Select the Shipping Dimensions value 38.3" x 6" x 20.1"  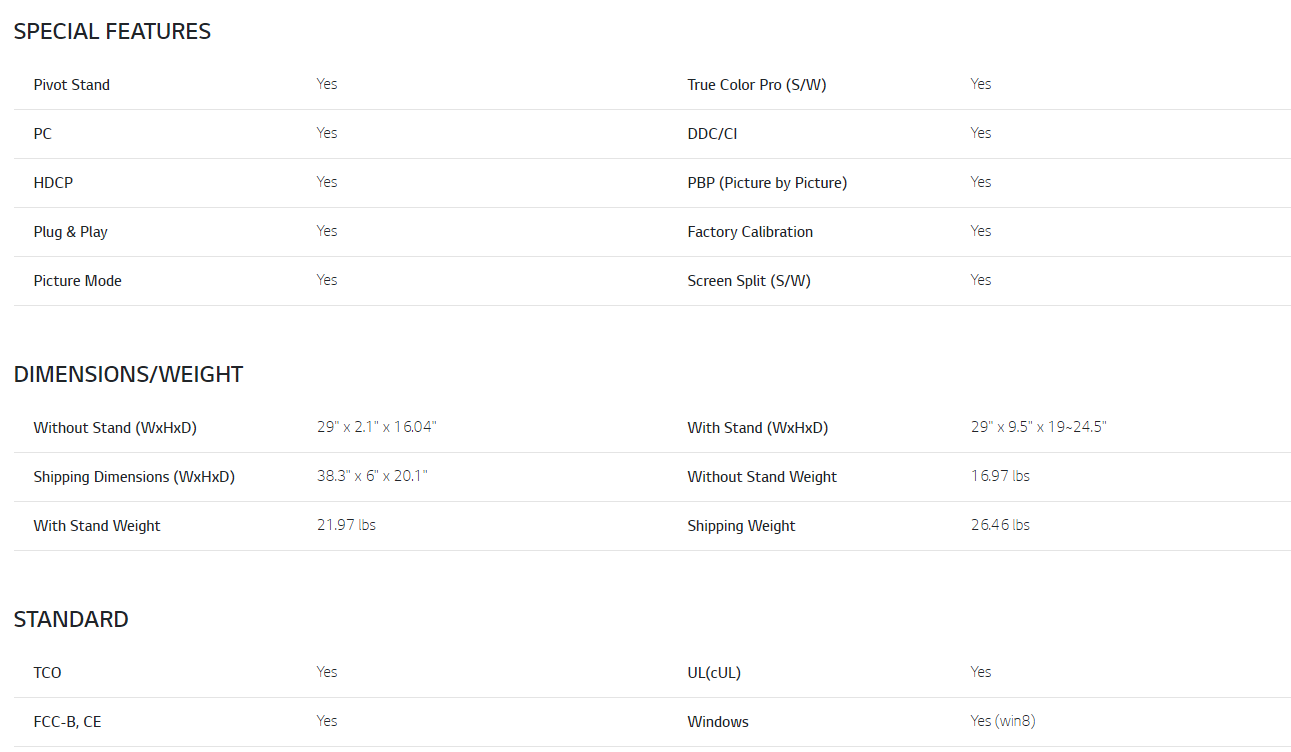pyautogui.click(x=372, y=476)
